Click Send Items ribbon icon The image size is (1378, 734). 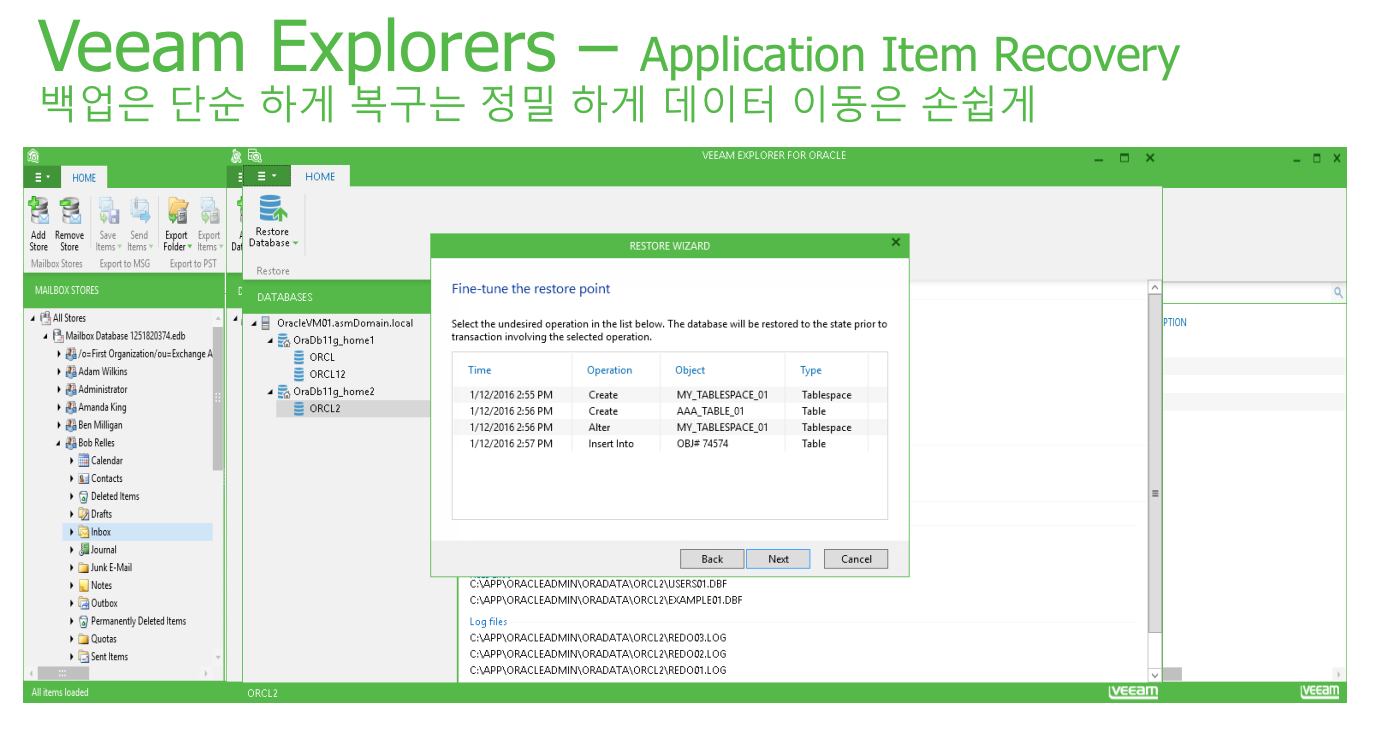click(x=139, y=211)
